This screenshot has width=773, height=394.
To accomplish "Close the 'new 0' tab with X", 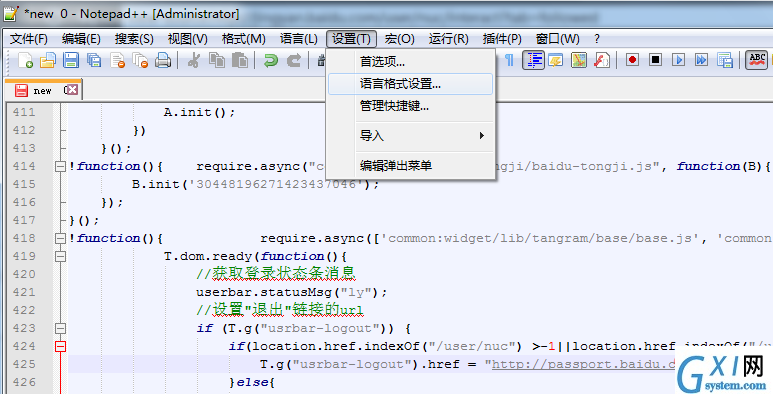I will pos(72,90).
